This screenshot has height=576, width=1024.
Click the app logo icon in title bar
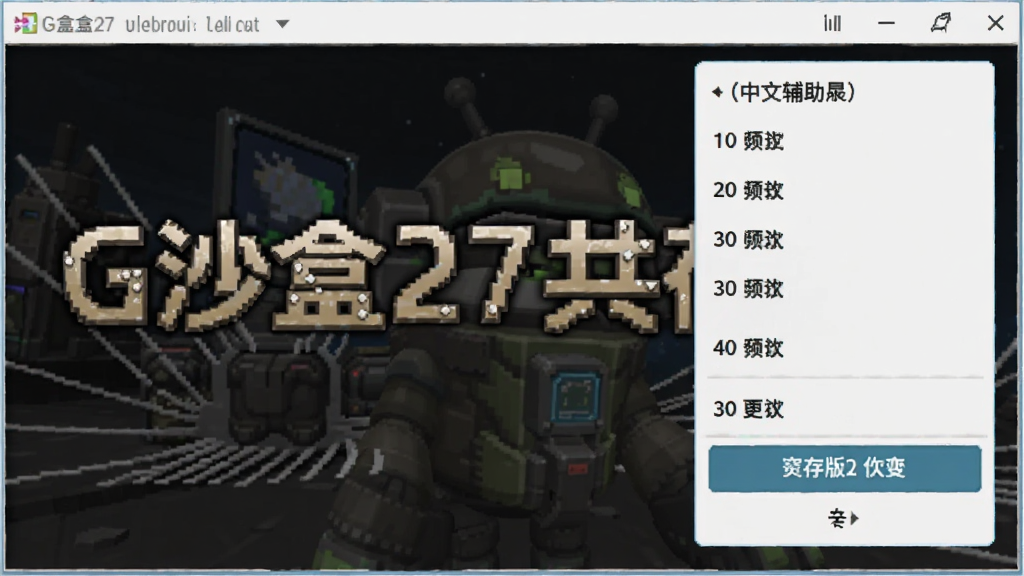point(25,24)
